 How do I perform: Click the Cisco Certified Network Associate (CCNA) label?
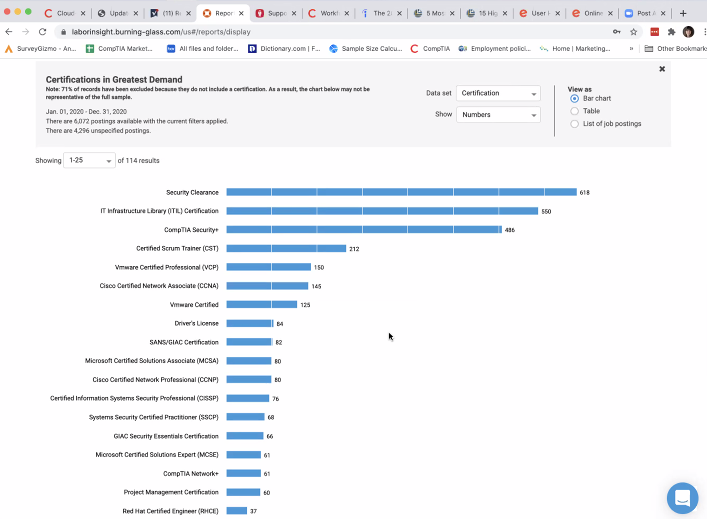(x=159, y=286)
